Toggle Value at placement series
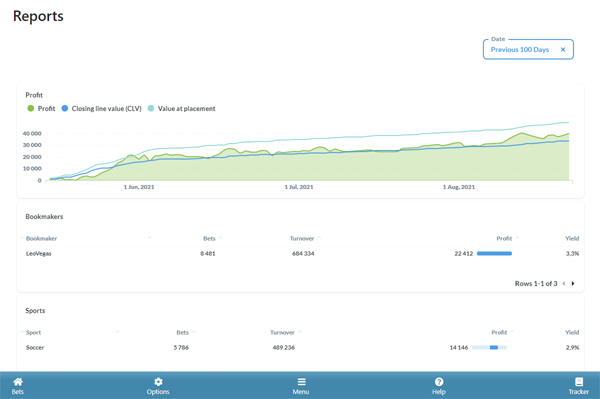The image size is (600, 399). [181, 109]
